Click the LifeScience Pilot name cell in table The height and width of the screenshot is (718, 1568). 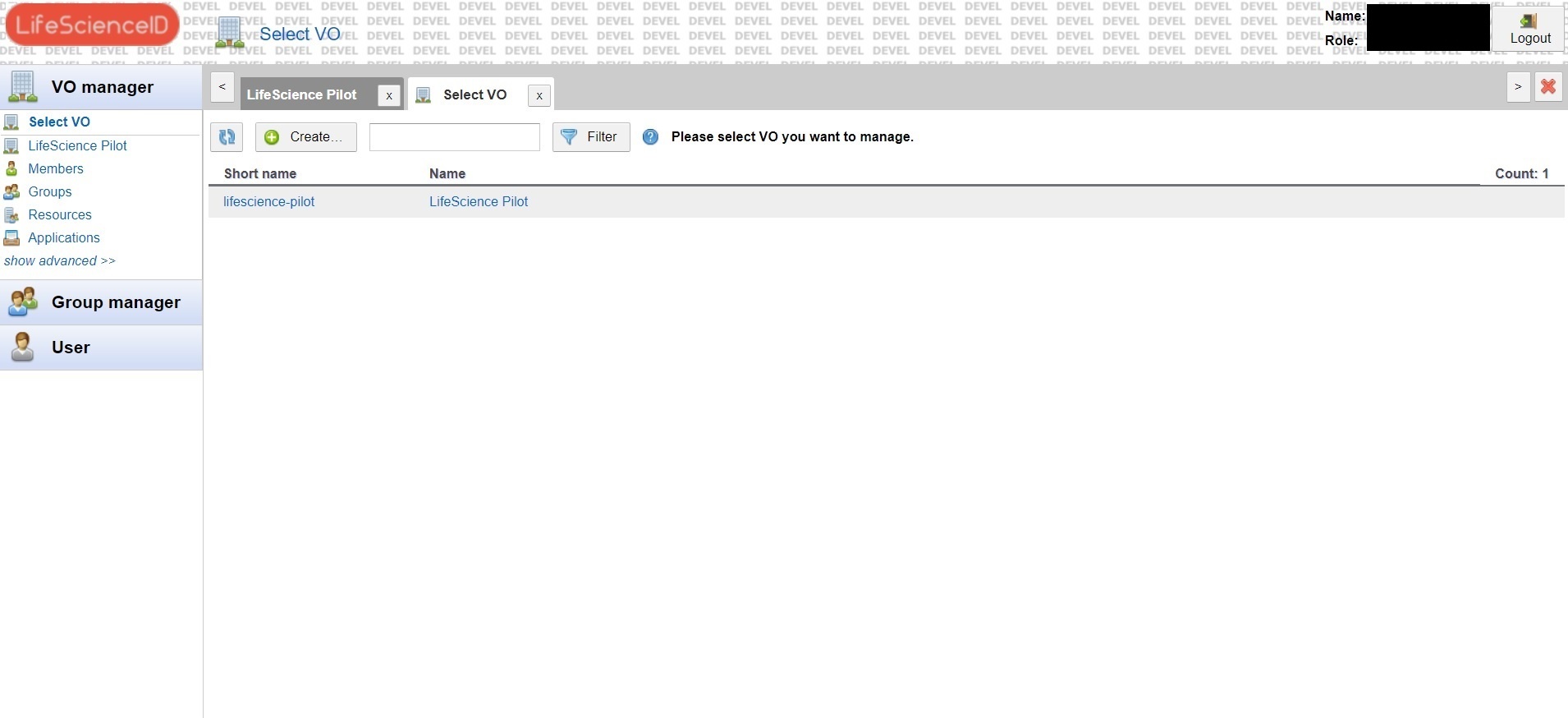pyautogui.click(x=479, y=201)
